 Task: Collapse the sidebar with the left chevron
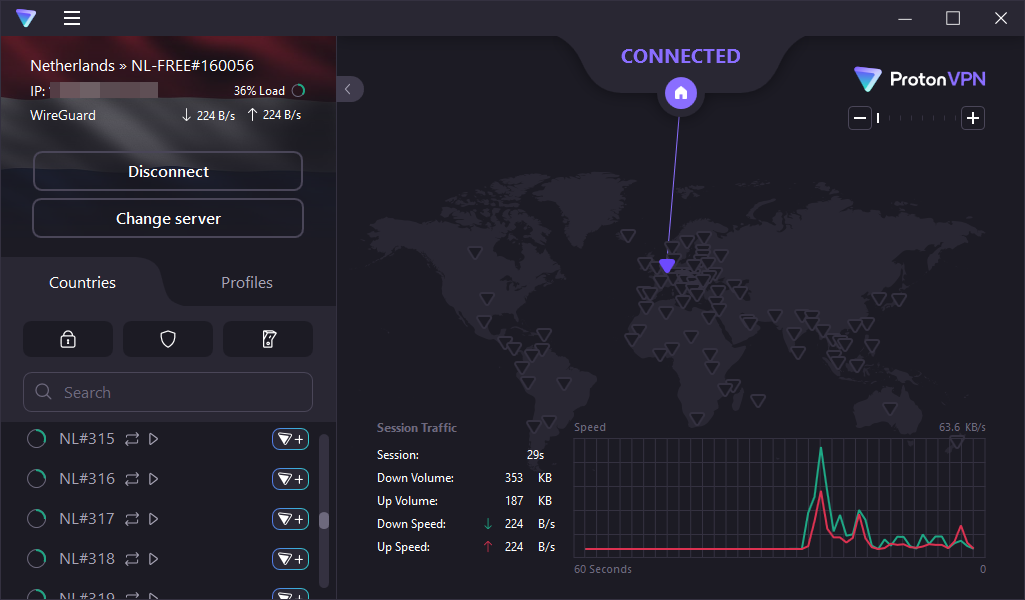click(348, 89)
